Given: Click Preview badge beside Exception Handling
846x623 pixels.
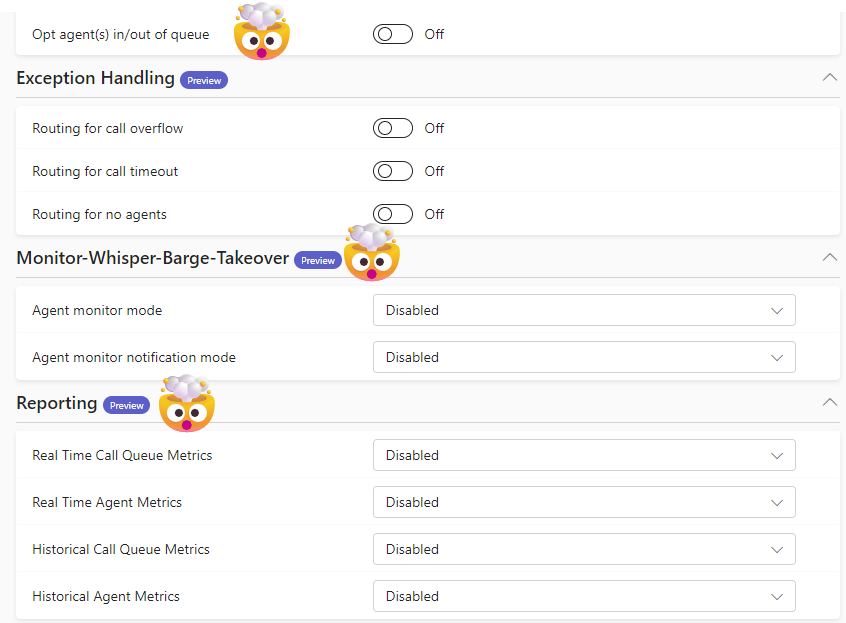Looking at the screenshot, I should pos(204,80).
